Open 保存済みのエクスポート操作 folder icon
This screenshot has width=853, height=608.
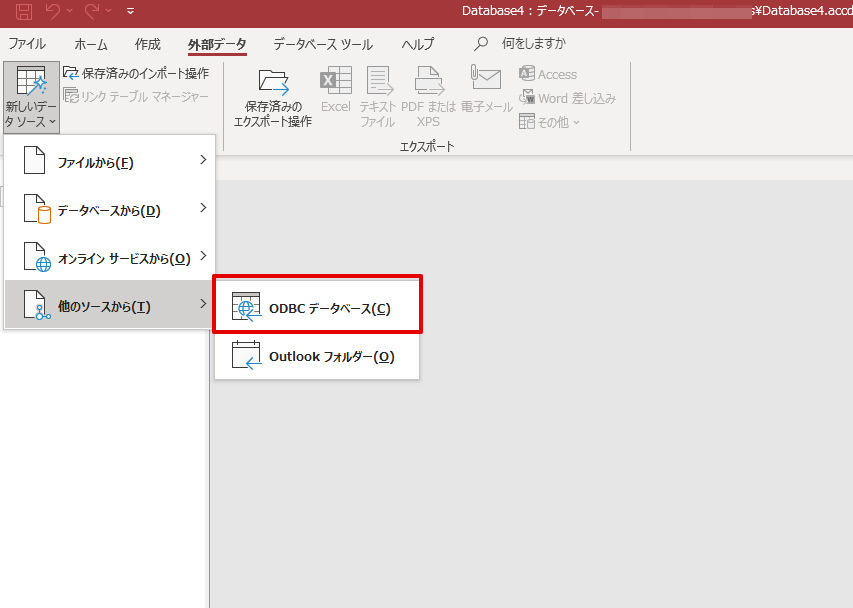(273, 82)
